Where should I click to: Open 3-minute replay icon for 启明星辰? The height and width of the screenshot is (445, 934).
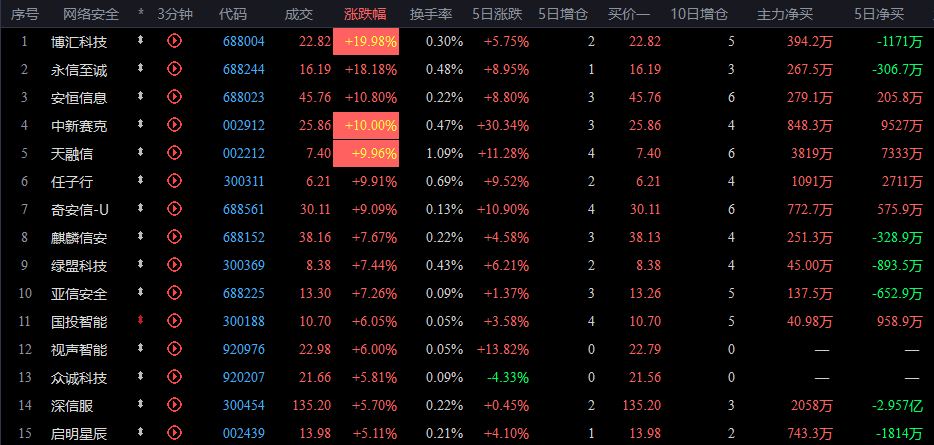174,432
